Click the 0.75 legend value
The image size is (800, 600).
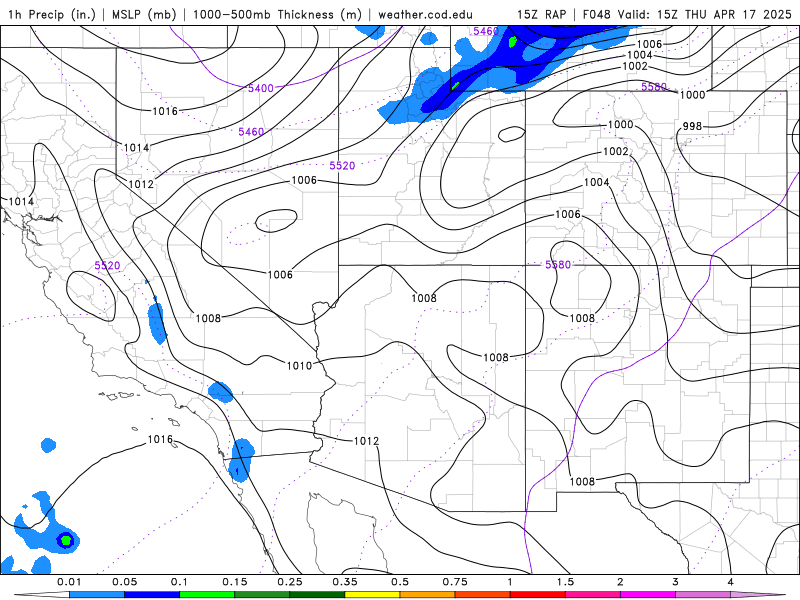[x=455, y=582]
